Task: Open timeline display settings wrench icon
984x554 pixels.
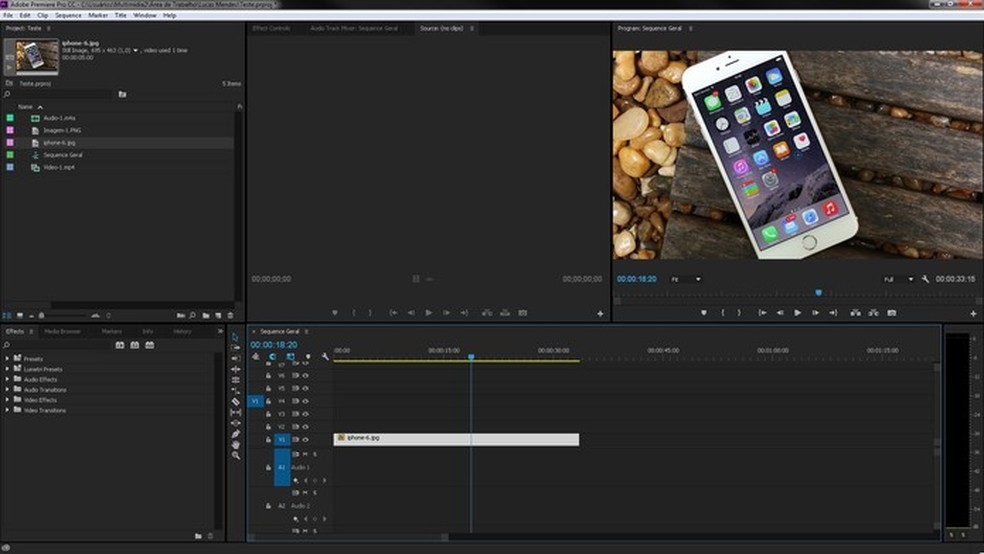Action: [325, 356]
